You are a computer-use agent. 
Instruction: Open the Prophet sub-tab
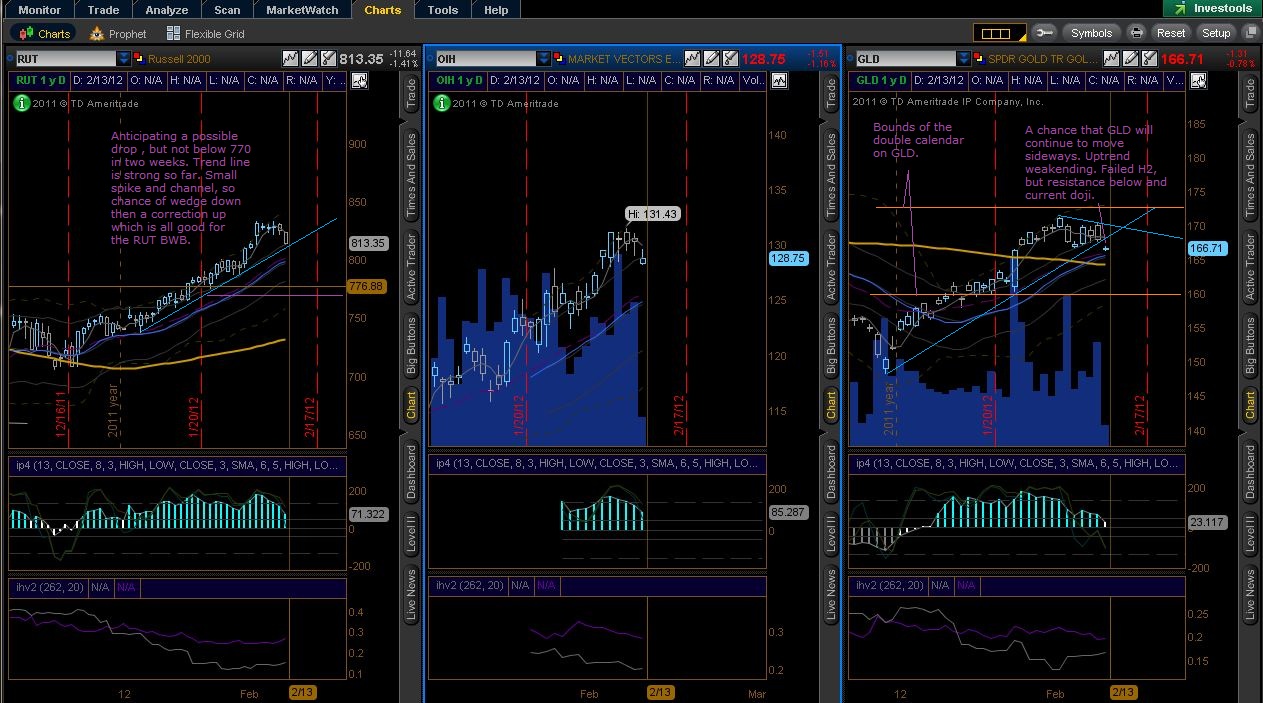(117, 33)
